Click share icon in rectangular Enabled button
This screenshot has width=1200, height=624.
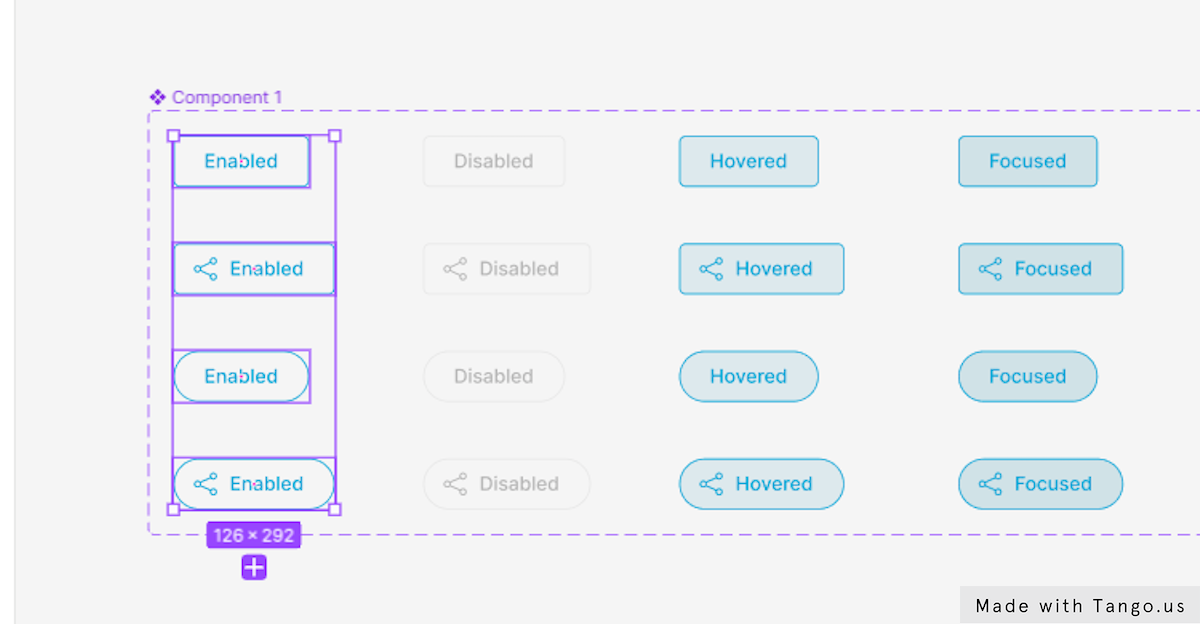pyautogui.click(x=205, y=269)
